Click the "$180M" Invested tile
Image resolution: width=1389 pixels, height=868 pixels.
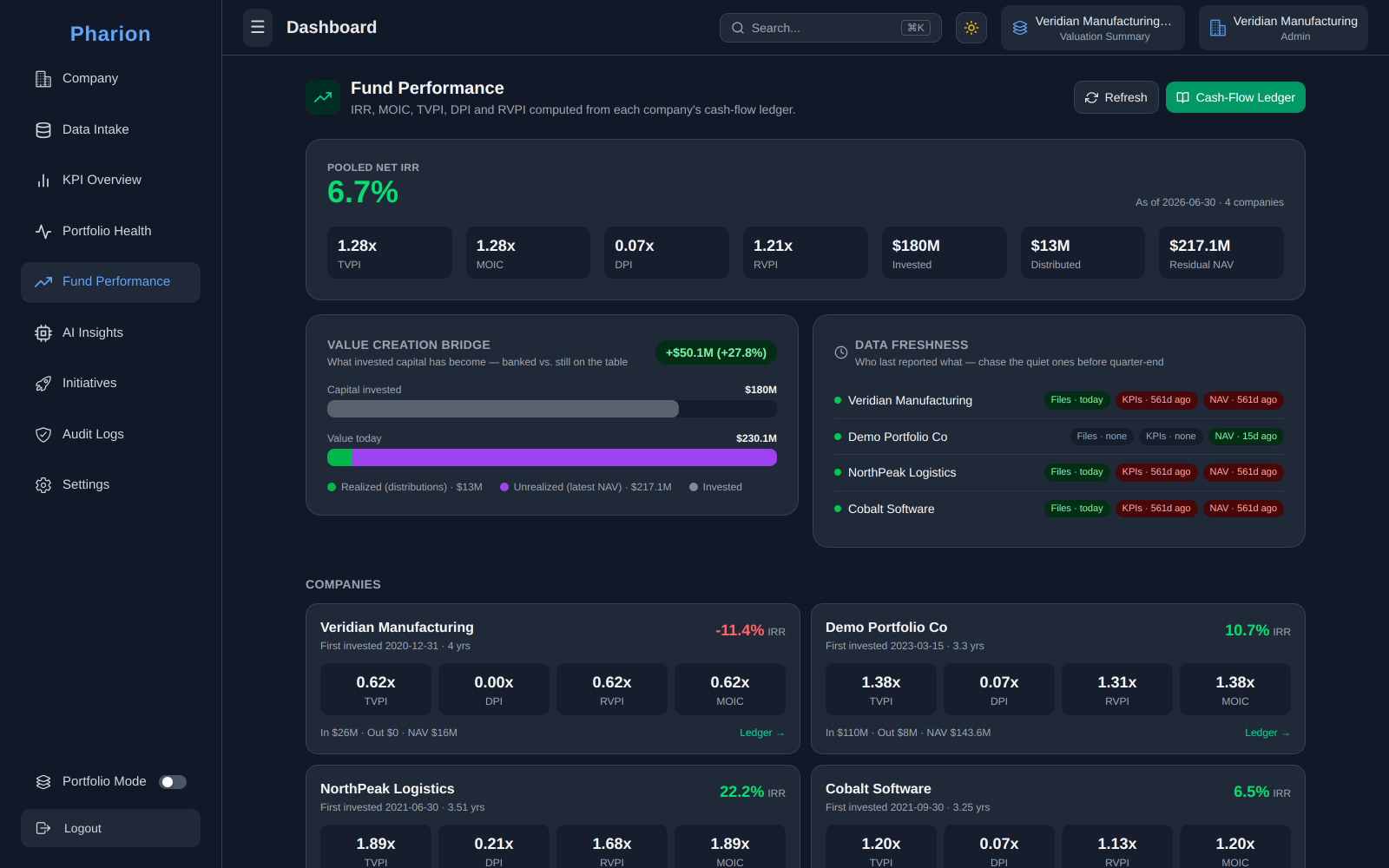(945, 253)
